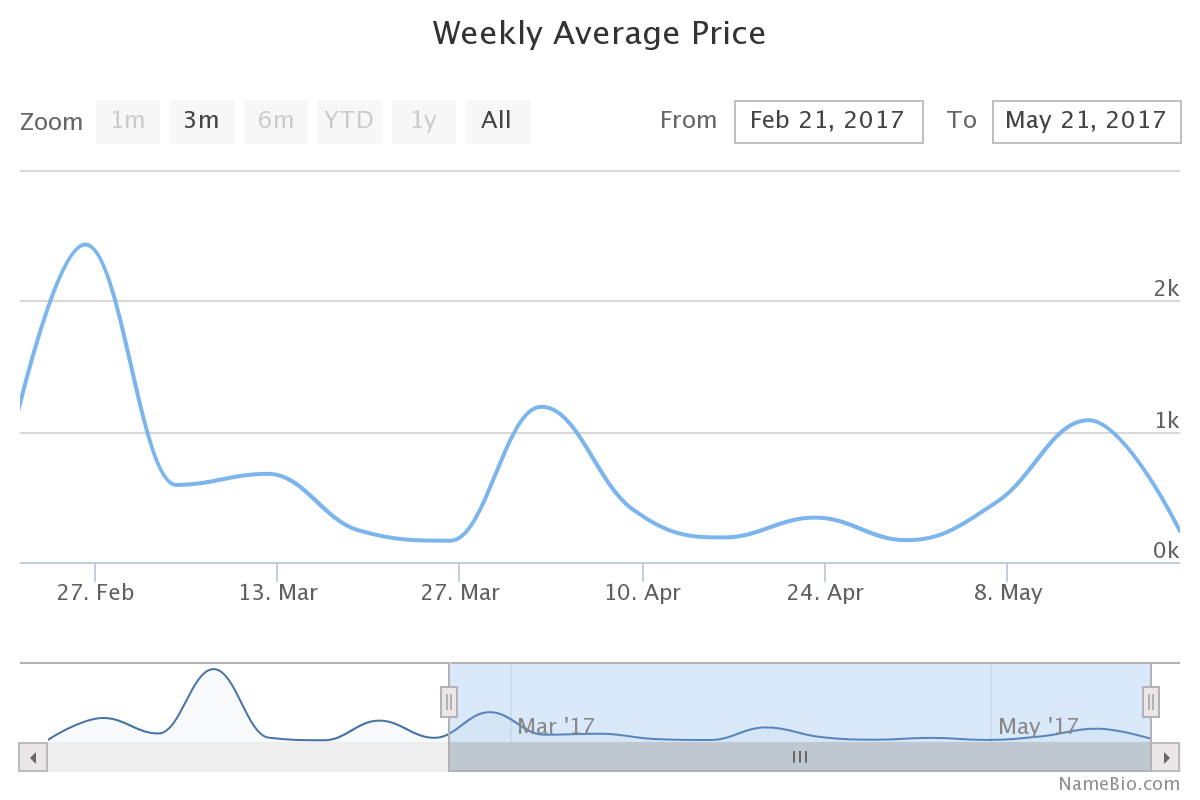Screen dimensions: 1200x800
Task: Click the late-February peak on price line
Action: coord(86,245)
